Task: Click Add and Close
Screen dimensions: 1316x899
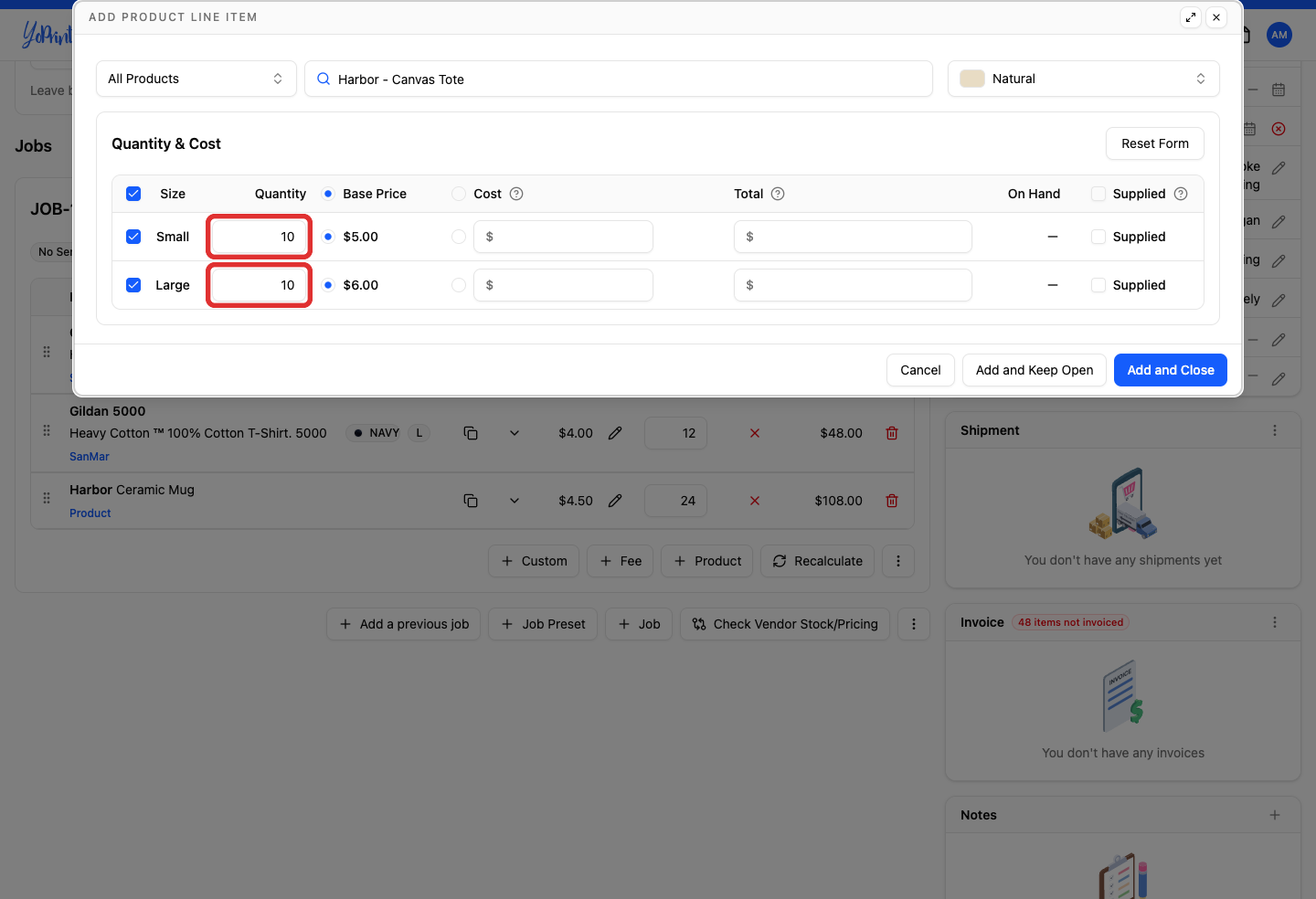Action: click(1171, 370)
